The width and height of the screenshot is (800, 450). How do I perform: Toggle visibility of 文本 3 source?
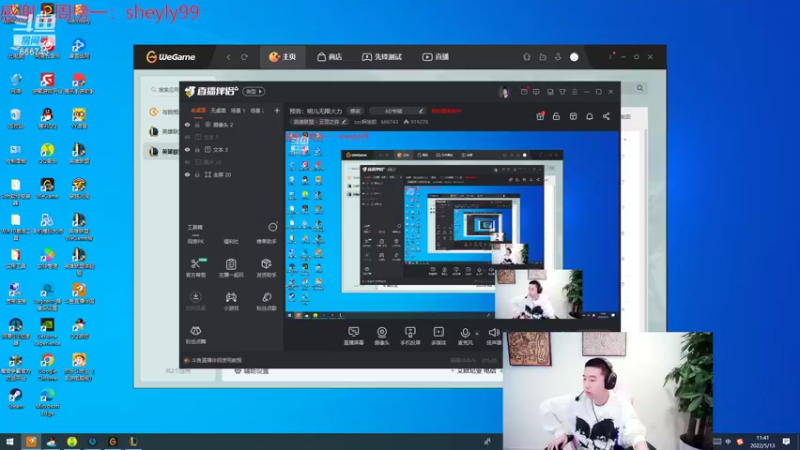[x=187, y=149]
